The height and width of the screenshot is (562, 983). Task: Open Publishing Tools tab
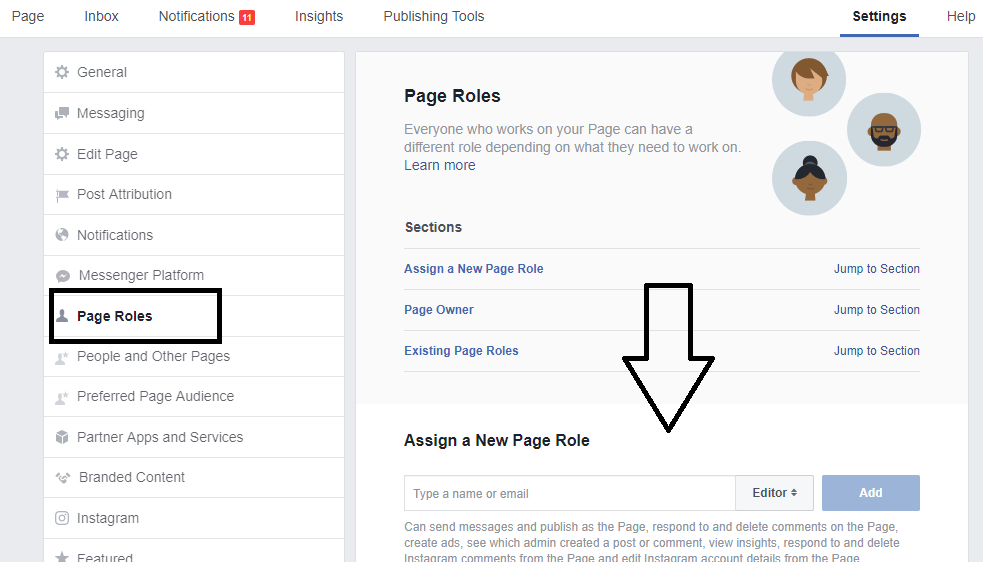click(433, 16)
